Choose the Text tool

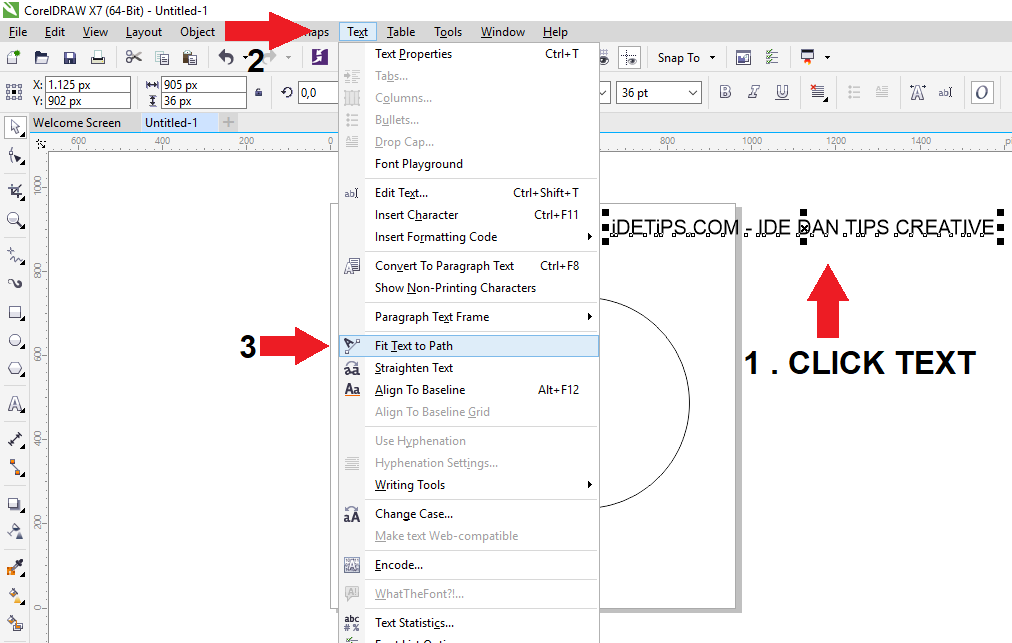pyautogui.click(x=14, y=404)
